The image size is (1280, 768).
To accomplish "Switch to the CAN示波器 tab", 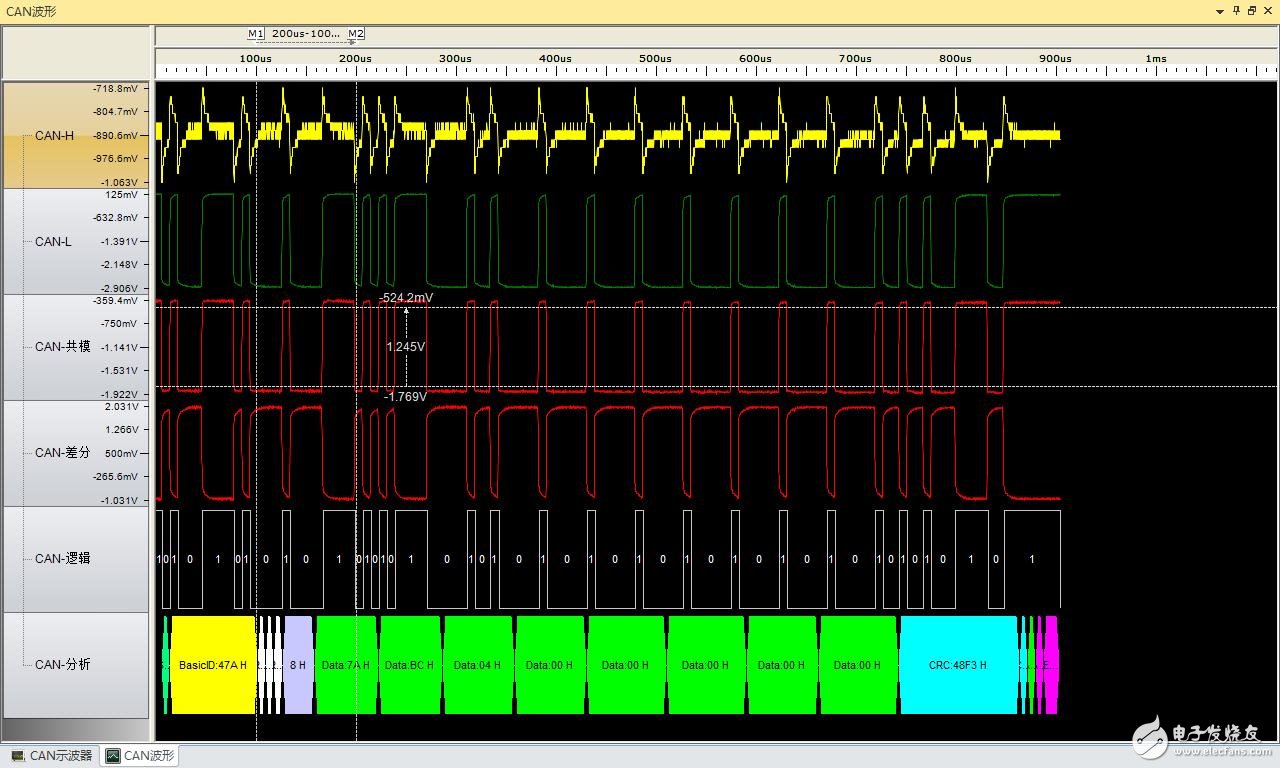I will (52, 756).
